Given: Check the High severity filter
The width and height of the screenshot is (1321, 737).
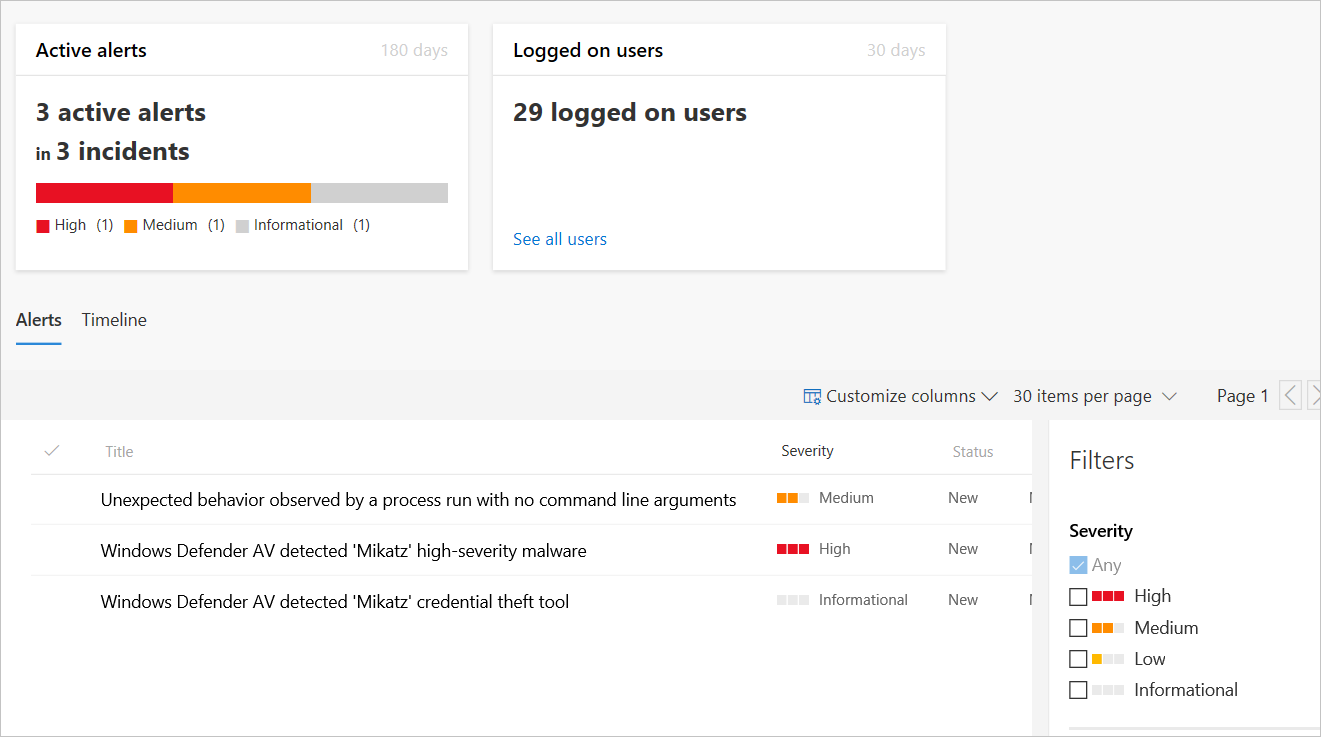Looking at the screenshot, I should point(1078,597).
